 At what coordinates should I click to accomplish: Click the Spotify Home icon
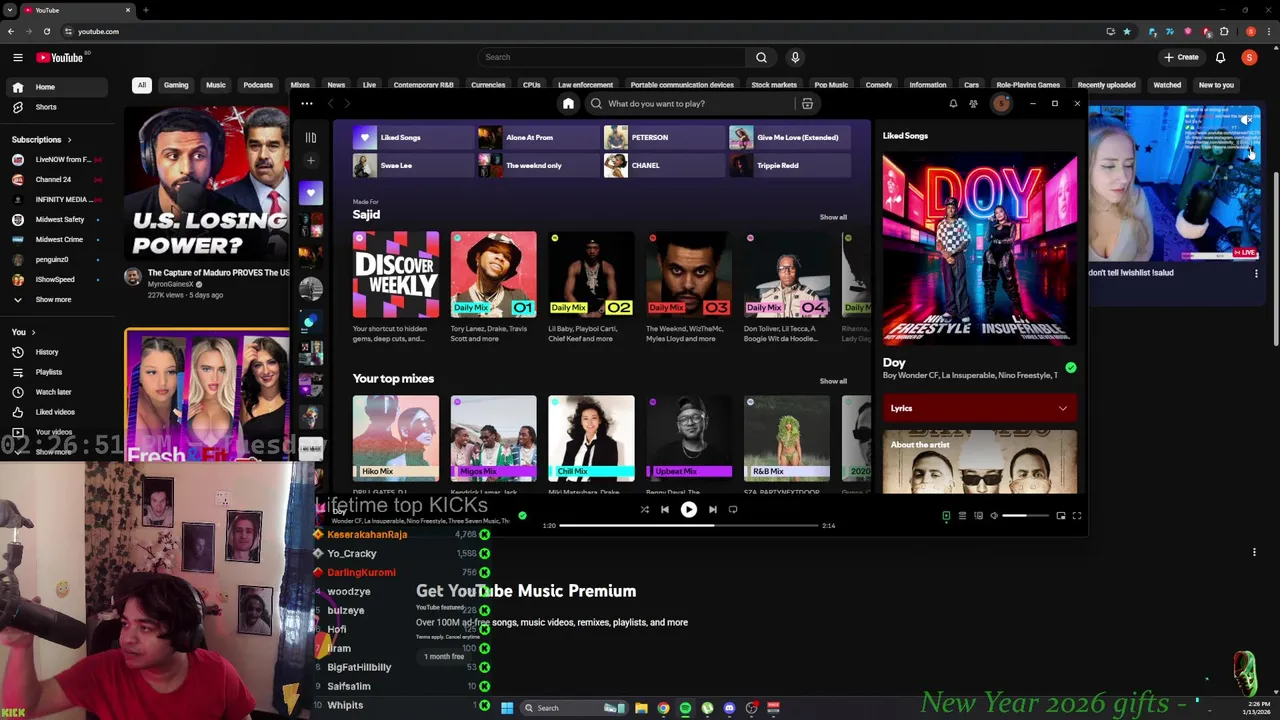click(568, 104)
